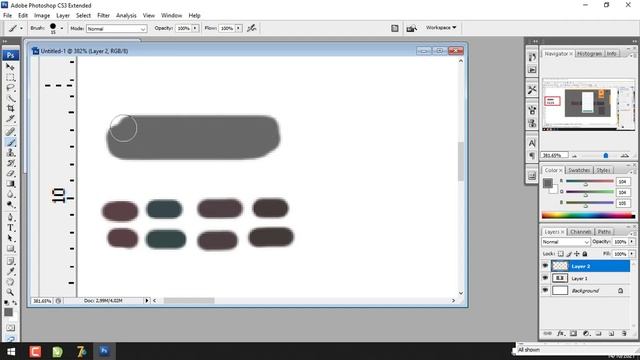Viewport: 640px width, 360px height.
Task: Enable the airbrush option
Action: point(252,28)
